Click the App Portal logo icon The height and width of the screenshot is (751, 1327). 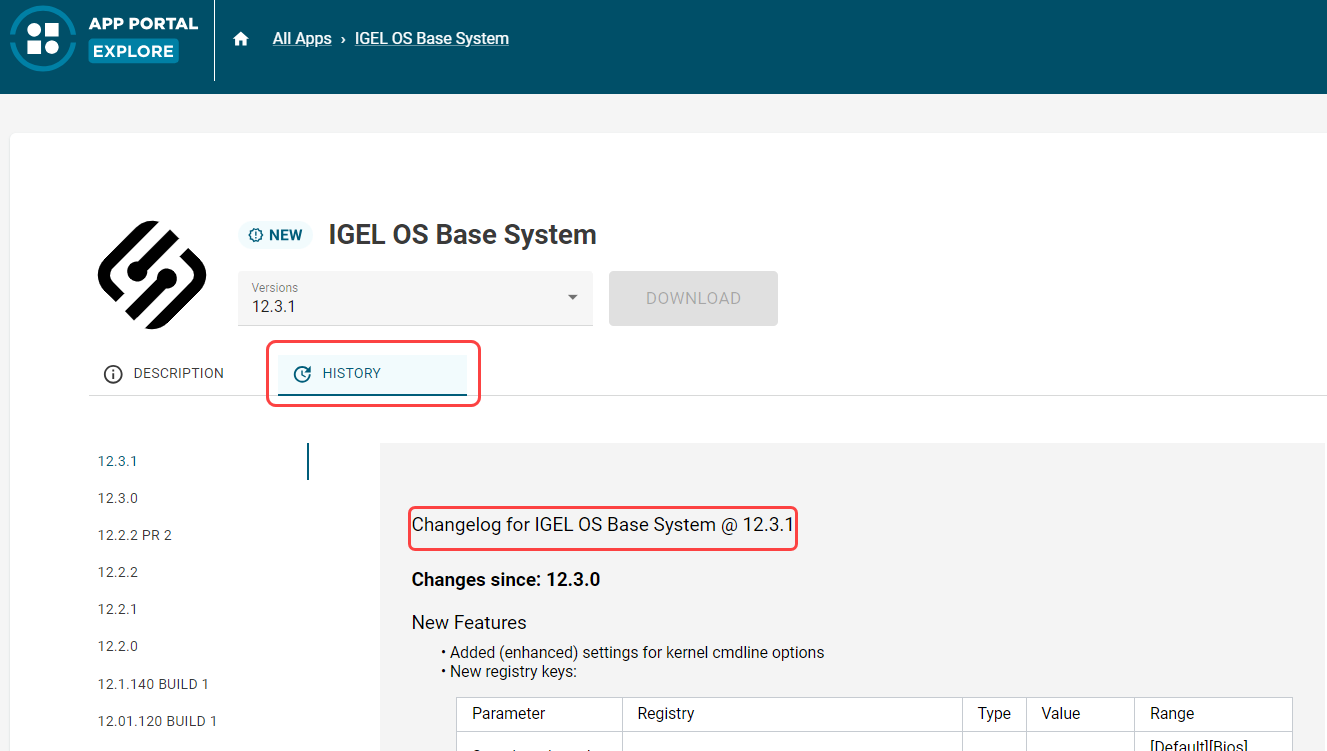tap(42, 40)
